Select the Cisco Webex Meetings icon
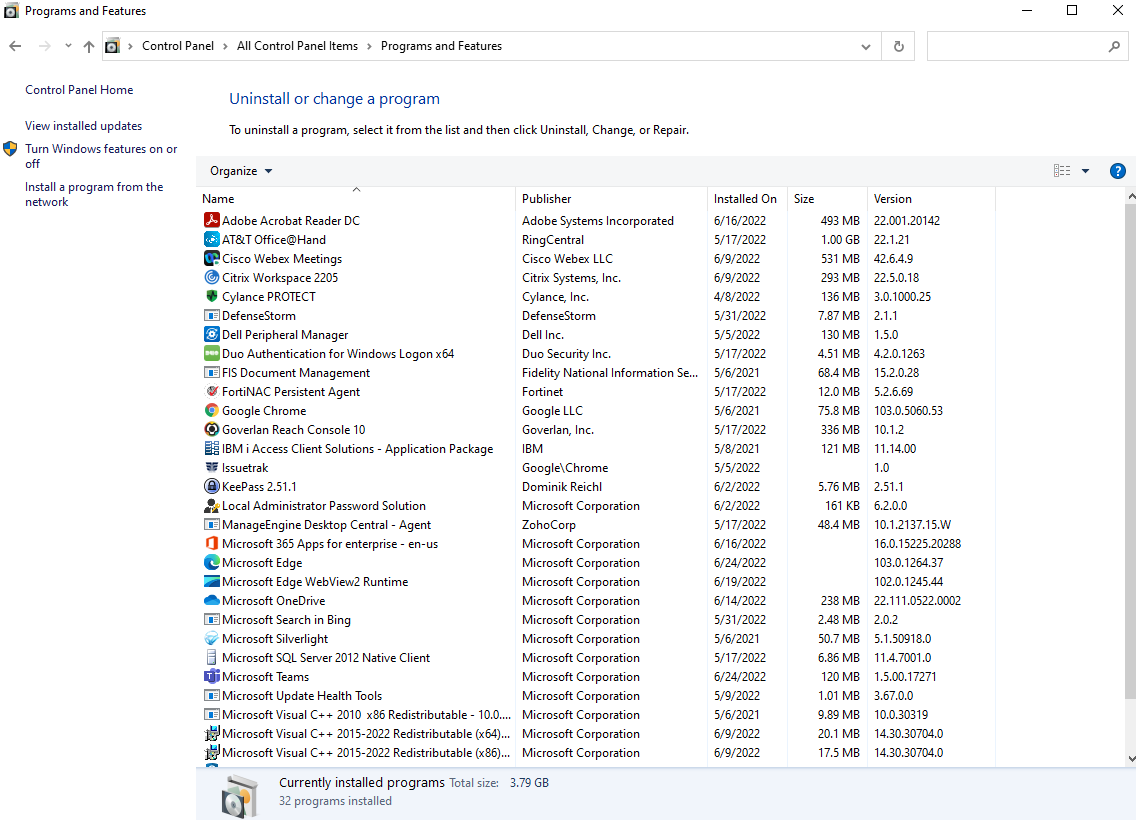Screen dimensions: 1136x820 tap(211, 259)
